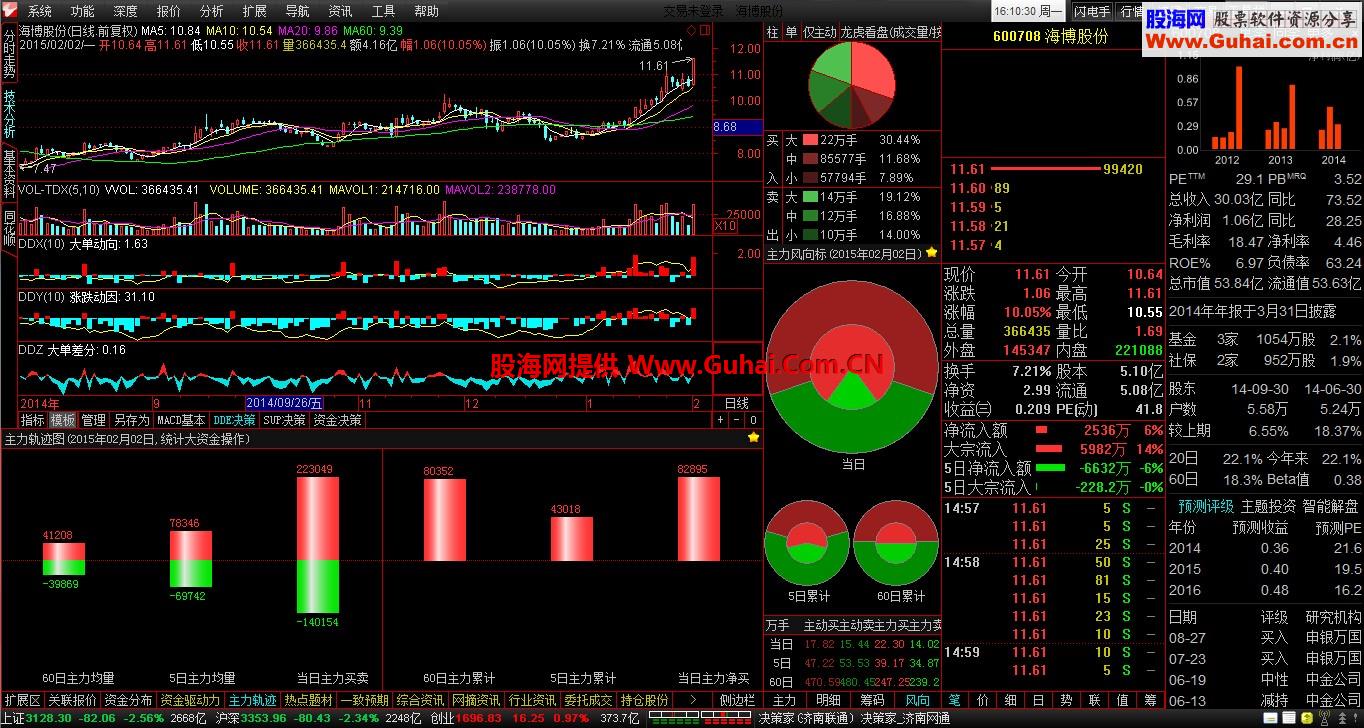Click the 单 button above pie chart
Viewport: 1364px width, 728px height.
[791, 33]
